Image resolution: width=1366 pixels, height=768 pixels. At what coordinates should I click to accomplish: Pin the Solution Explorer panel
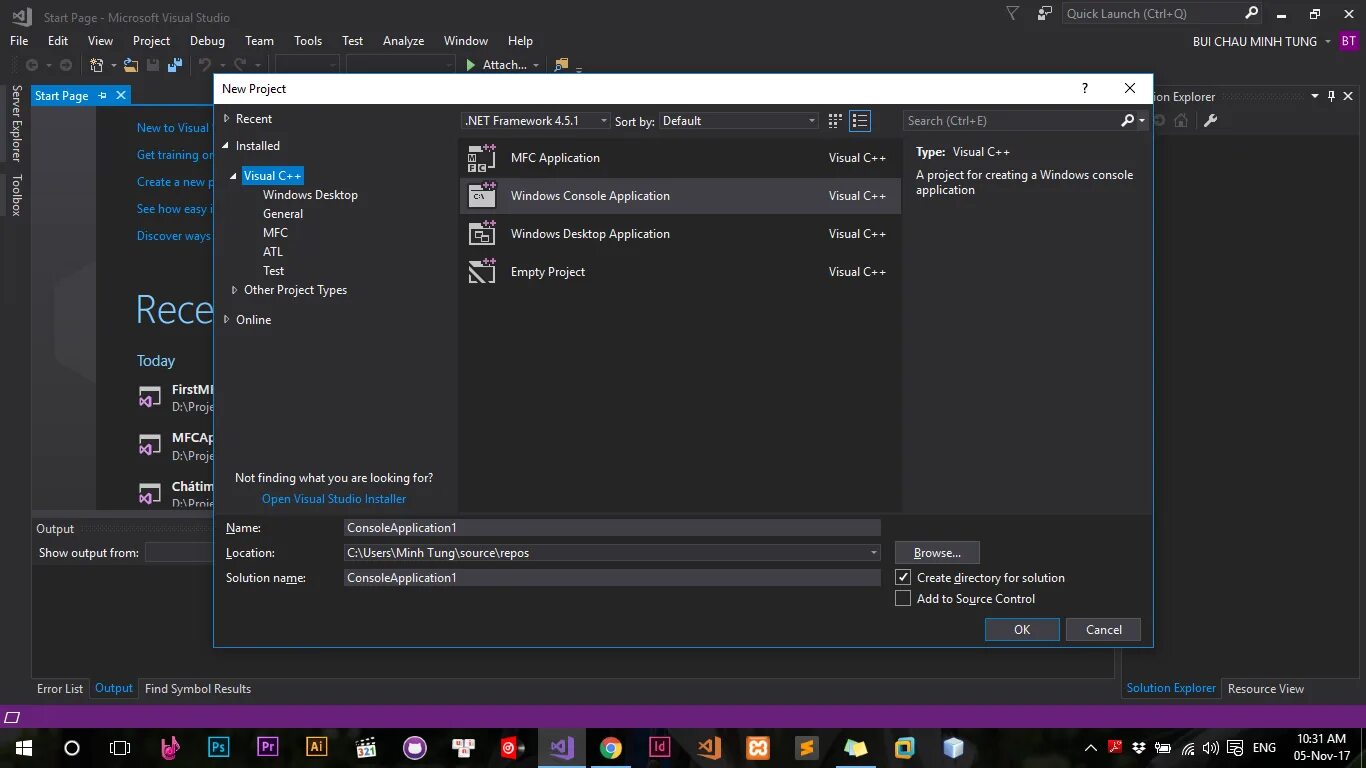tap(1331, 96)
